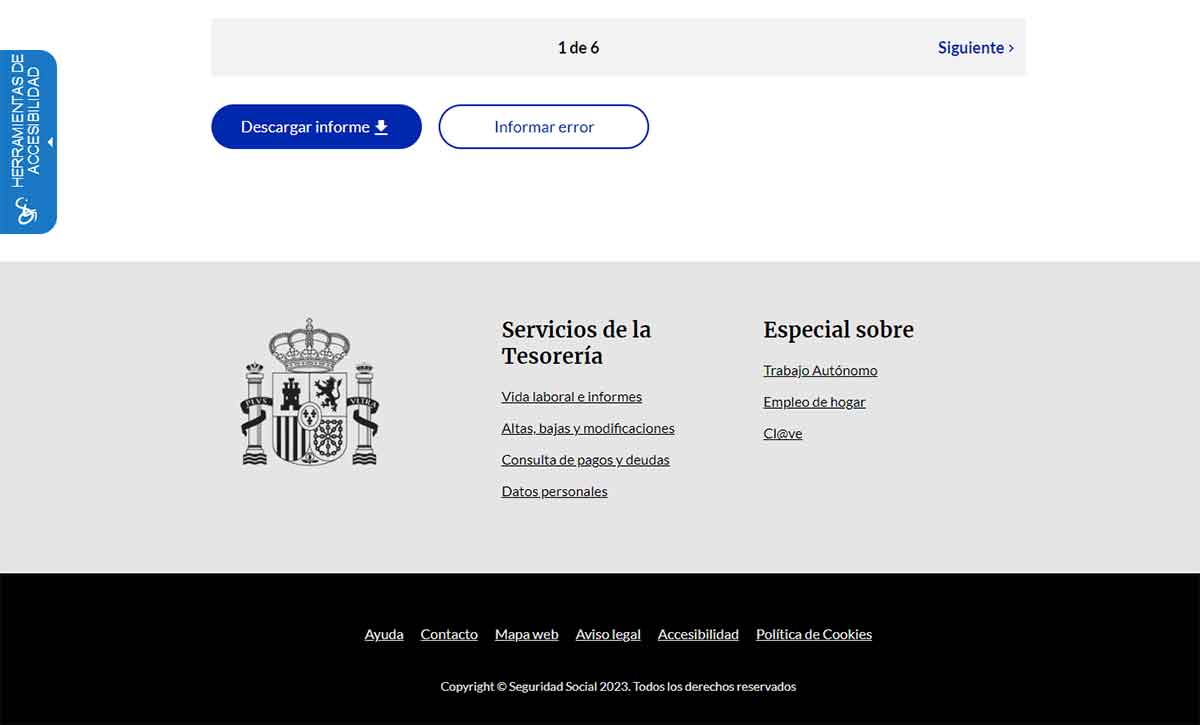Viewport: 1200px width, 725px height.
Task: Review the Política de Cookies
Action: click(x=813, y=634)
